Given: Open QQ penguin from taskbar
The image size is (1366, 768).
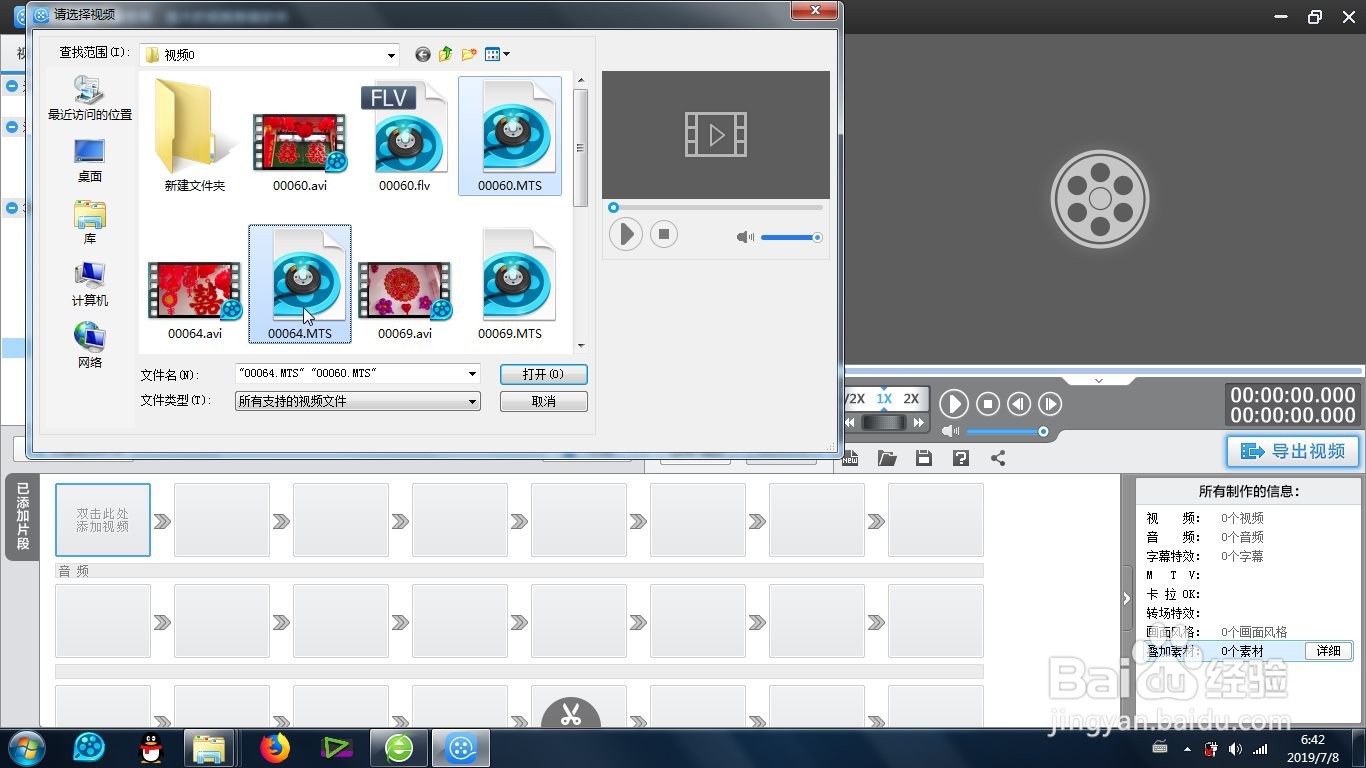Looking at the screenshot, I should click(x=150, y=748).
